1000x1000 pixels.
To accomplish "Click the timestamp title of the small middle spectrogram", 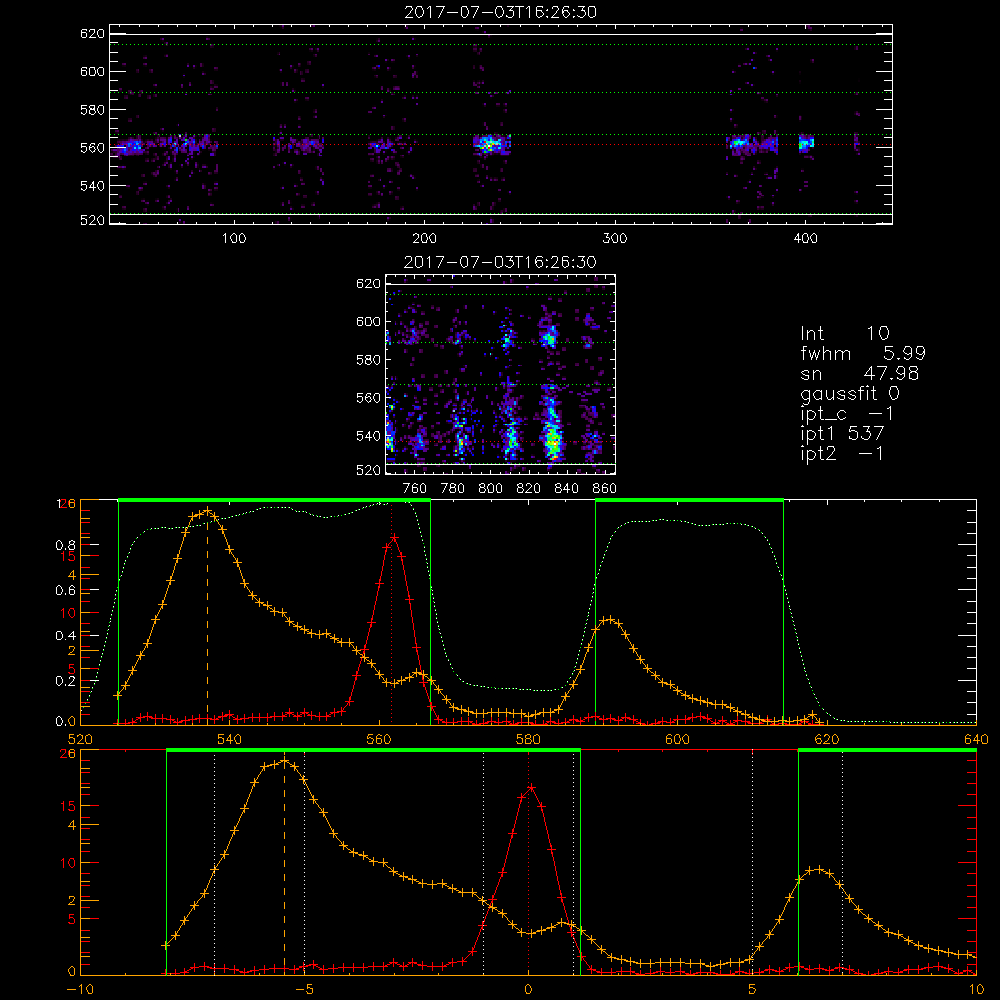I will pos(501,262).
